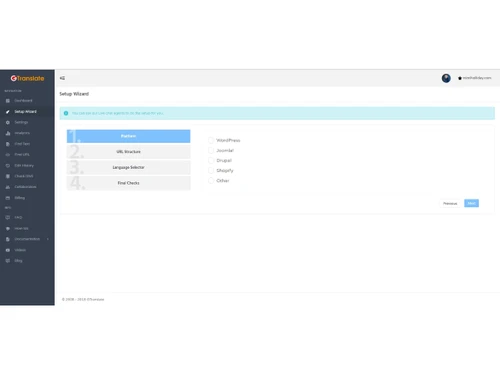Click the Billing card icon
This screenshot has height=375, width=500.
click(8, 198)
